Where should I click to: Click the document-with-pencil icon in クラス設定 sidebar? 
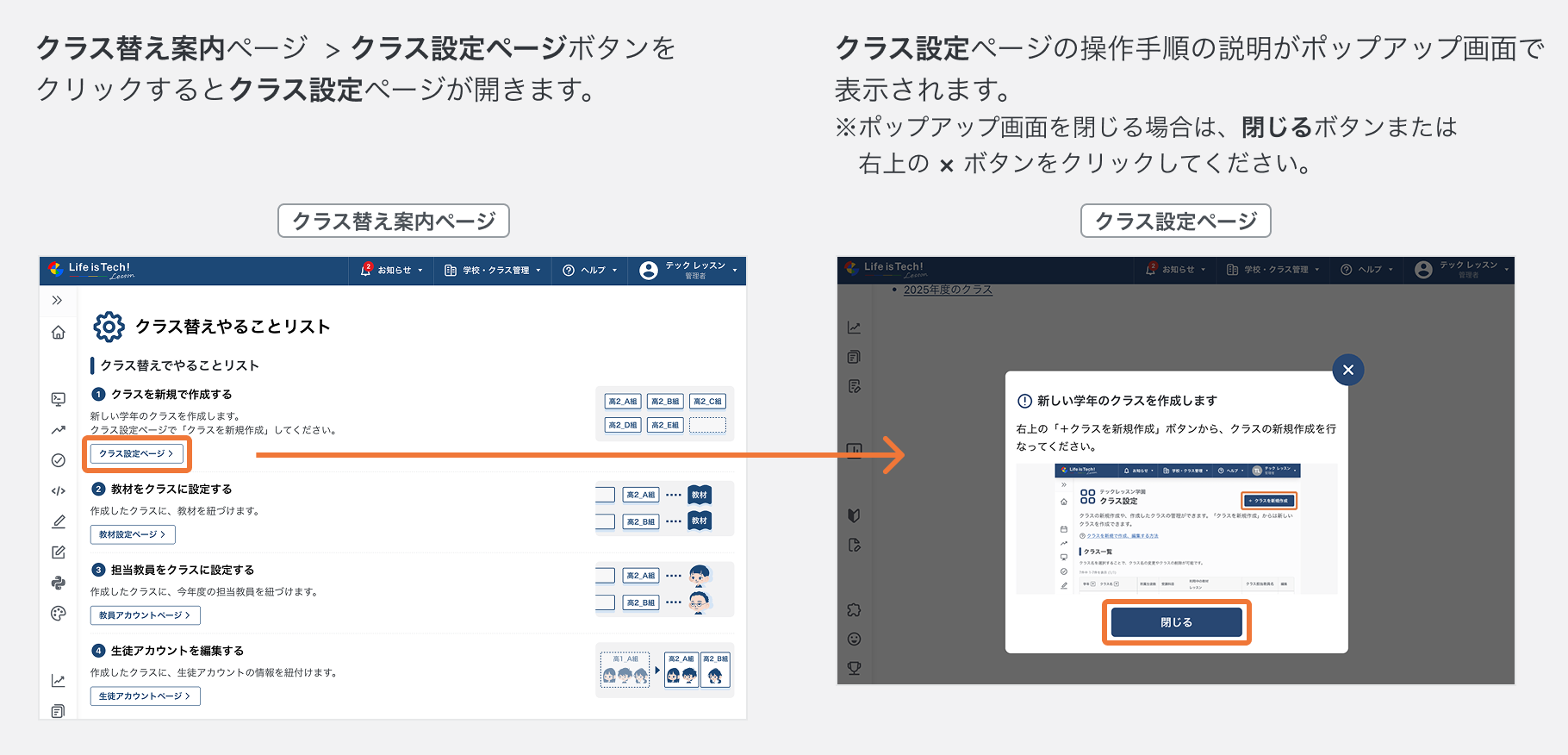click(854, 386)
